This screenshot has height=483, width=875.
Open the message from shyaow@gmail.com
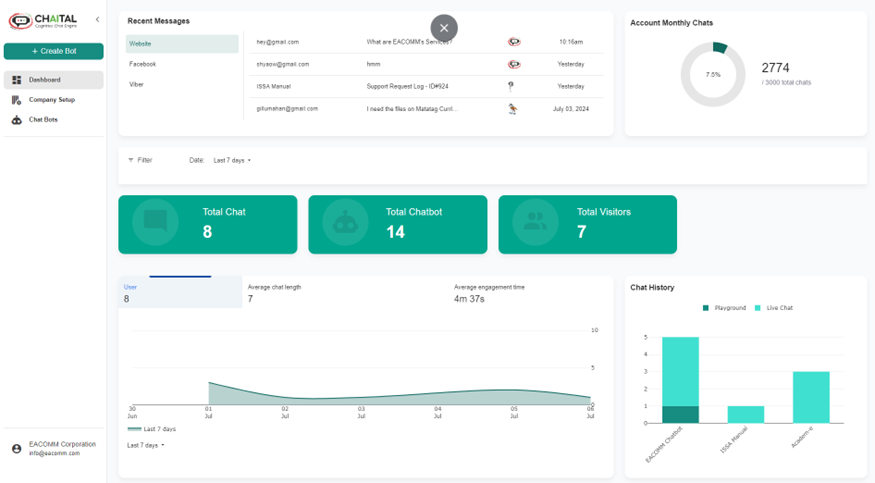pyautogui.click(x=427, y=64)
